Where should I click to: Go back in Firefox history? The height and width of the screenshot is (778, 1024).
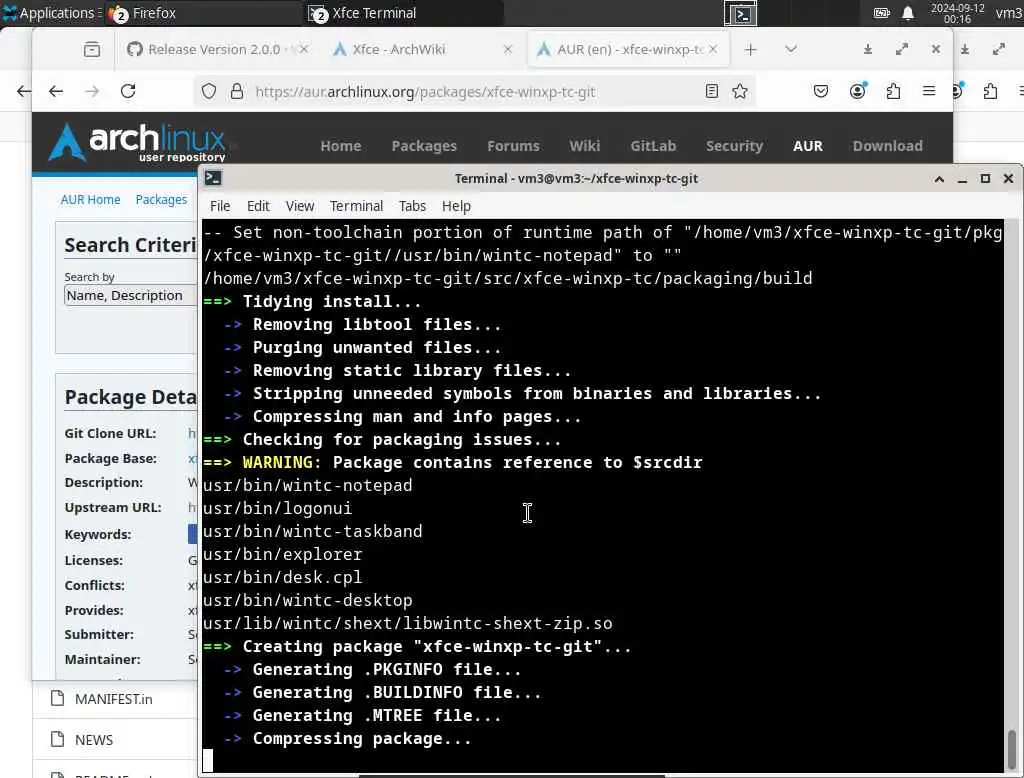coord(56,91)
